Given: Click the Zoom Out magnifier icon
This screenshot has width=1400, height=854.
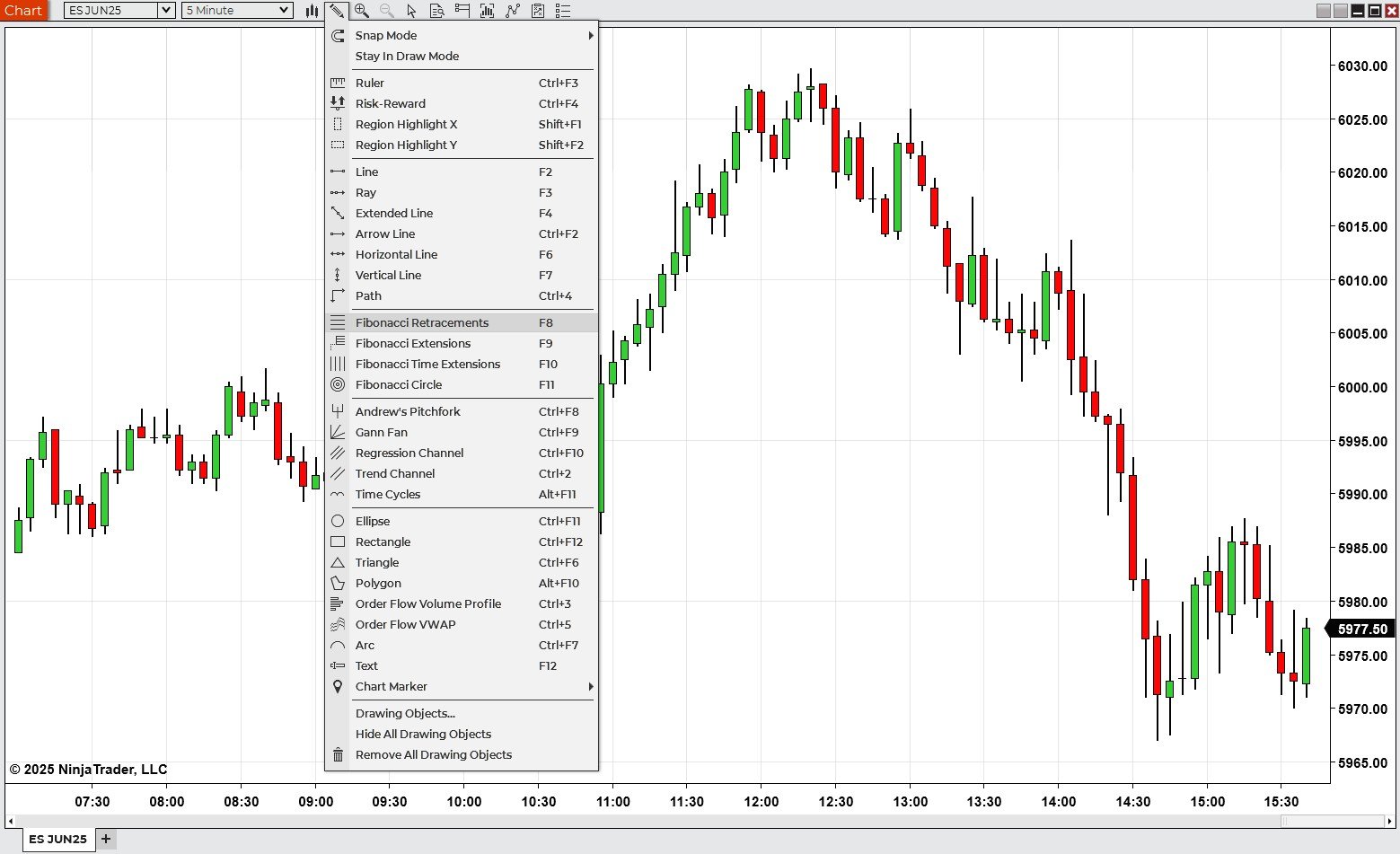Looking at the screenshot, I should click(x=387, y=11).
